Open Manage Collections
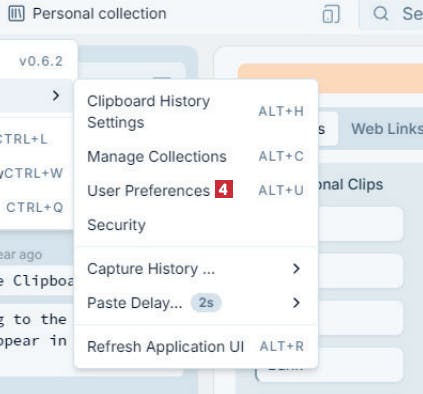 click(x=196, y=156)
